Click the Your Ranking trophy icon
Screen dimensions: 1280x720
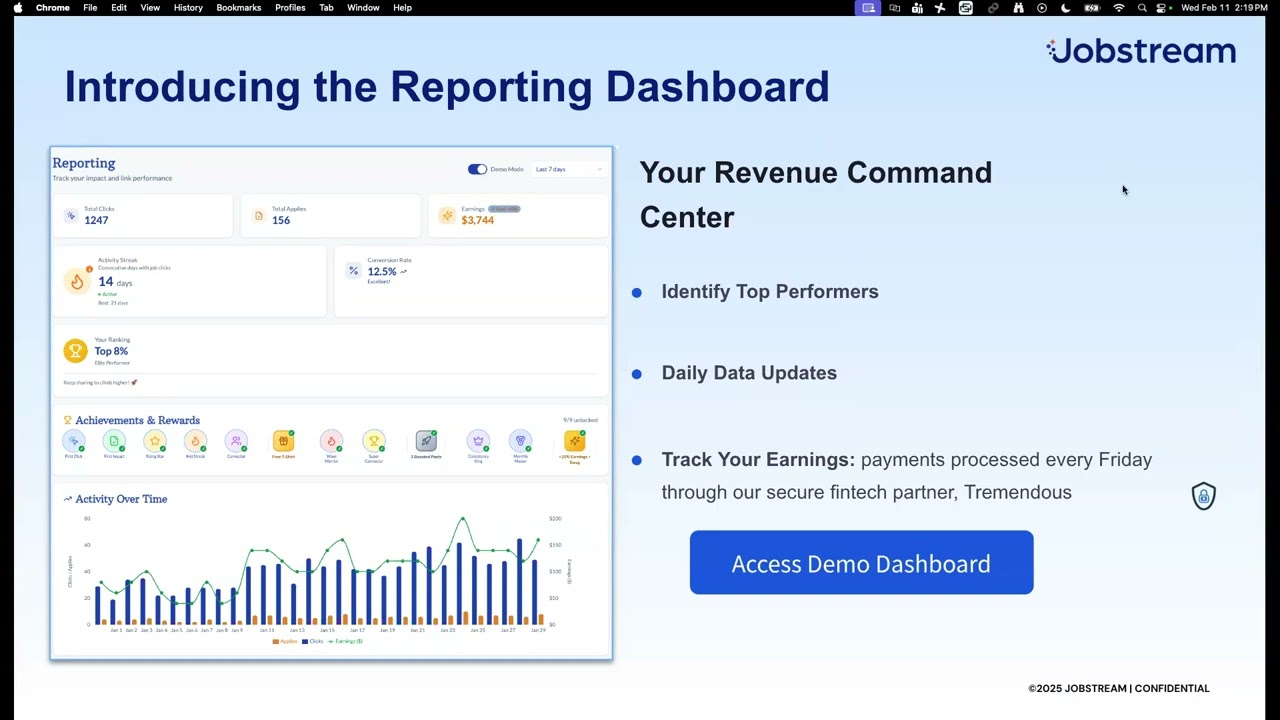click(x=75, y=351)
